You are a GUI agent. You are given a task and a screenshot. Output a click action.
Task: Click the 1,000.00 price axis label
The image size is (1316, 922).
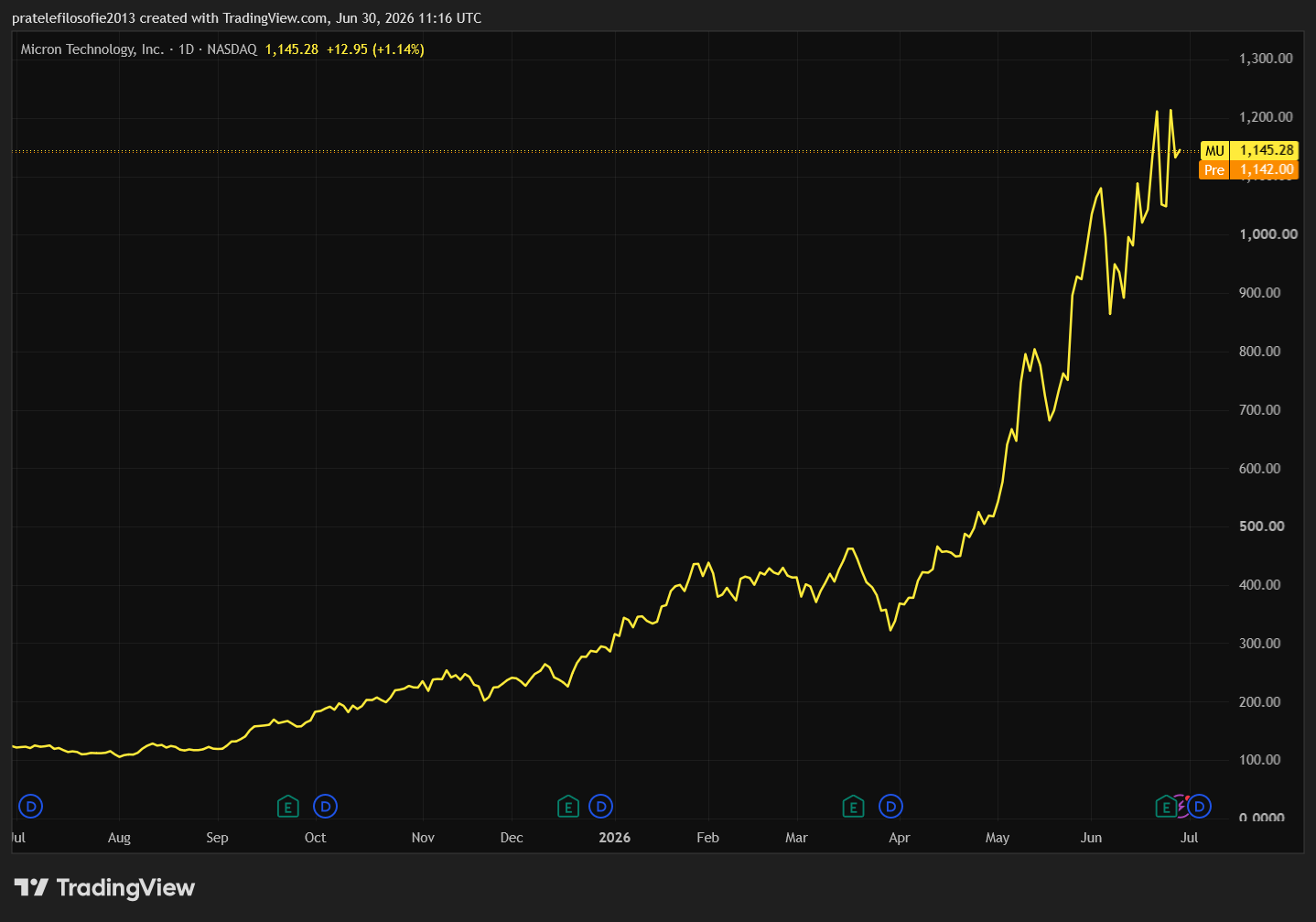coord(1268,234)
